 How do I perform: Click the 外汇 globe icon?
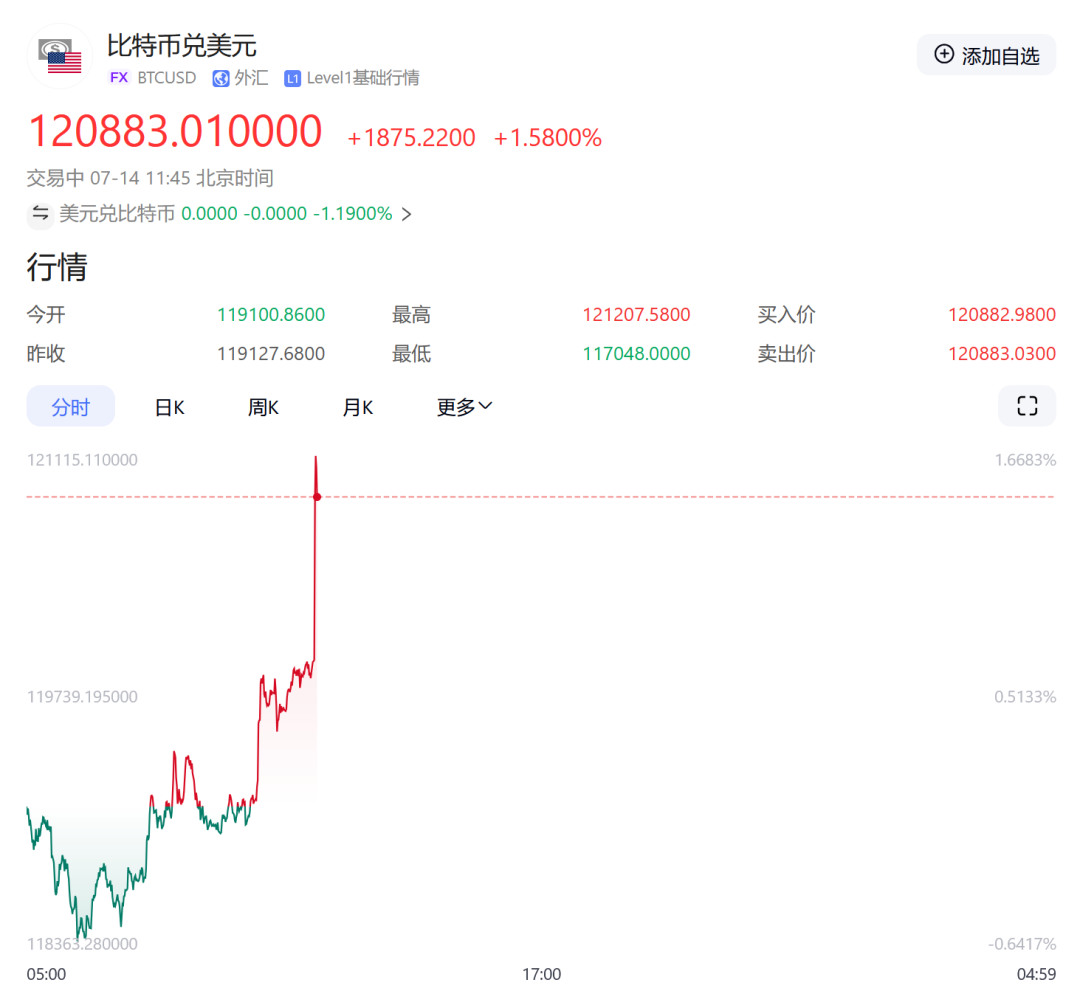coord(220,79)
